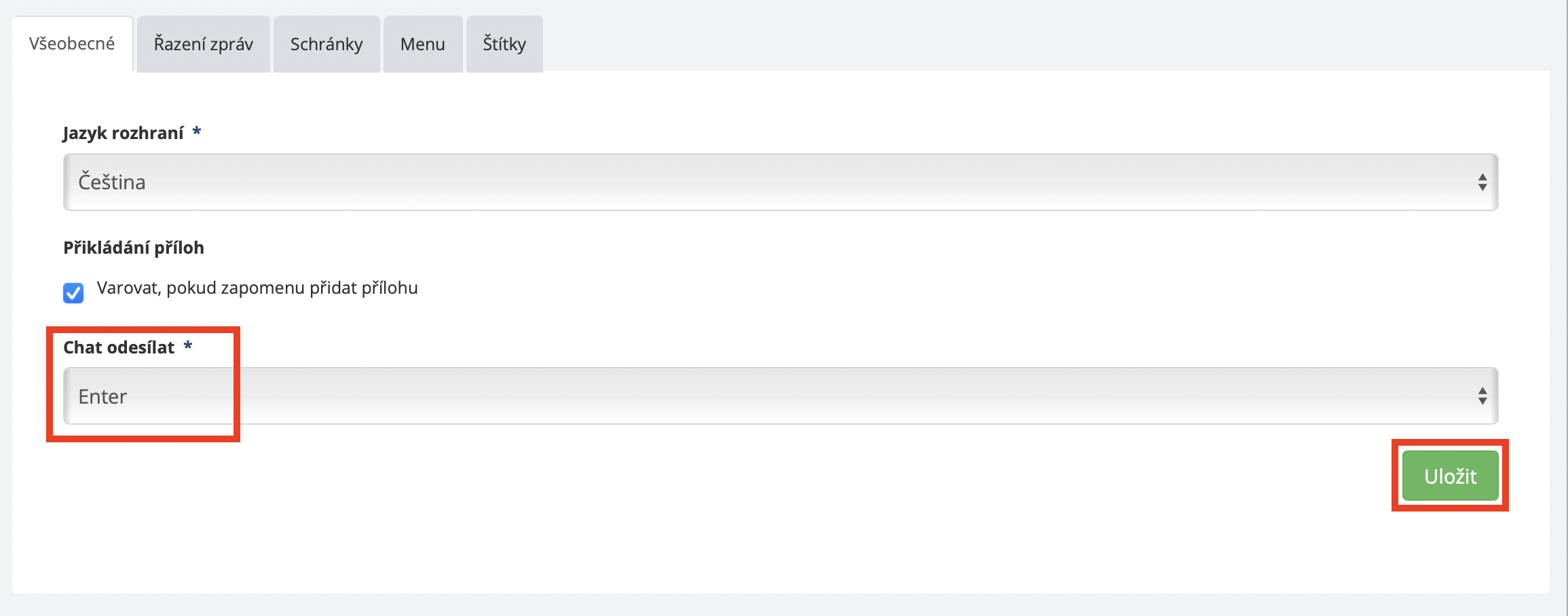Switch to the Všeobecné tab
Viewport: 1568px width, 616px height.
click(72, 44)
